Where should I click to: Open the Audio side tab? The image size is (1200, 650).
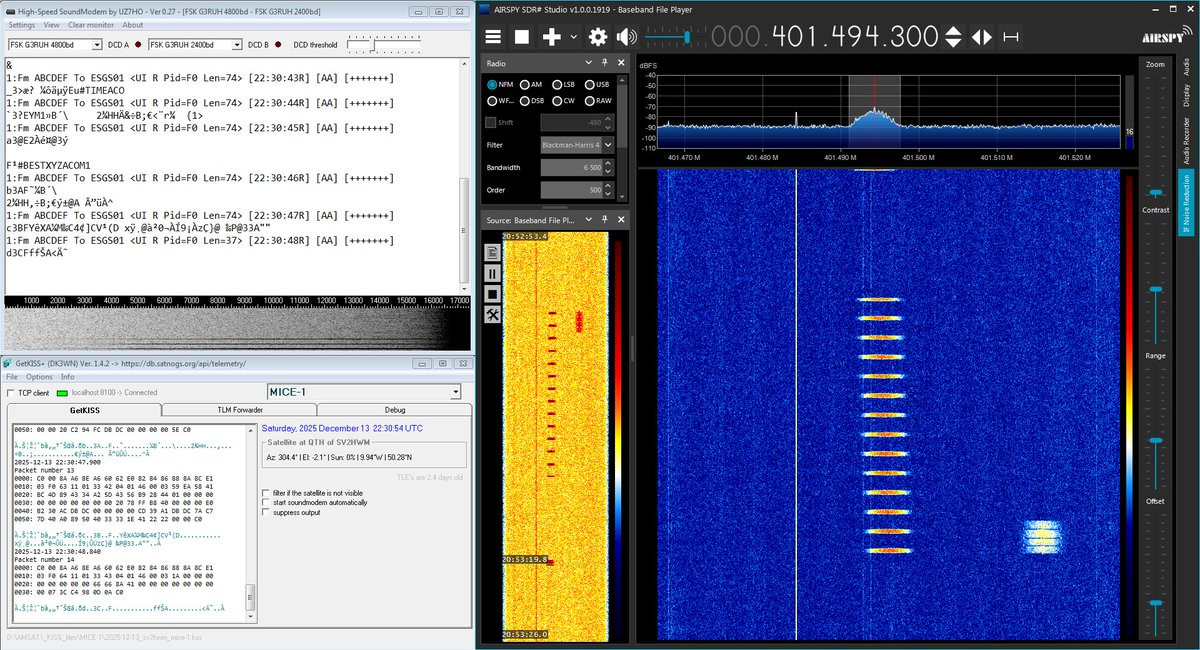point(1186,66)
